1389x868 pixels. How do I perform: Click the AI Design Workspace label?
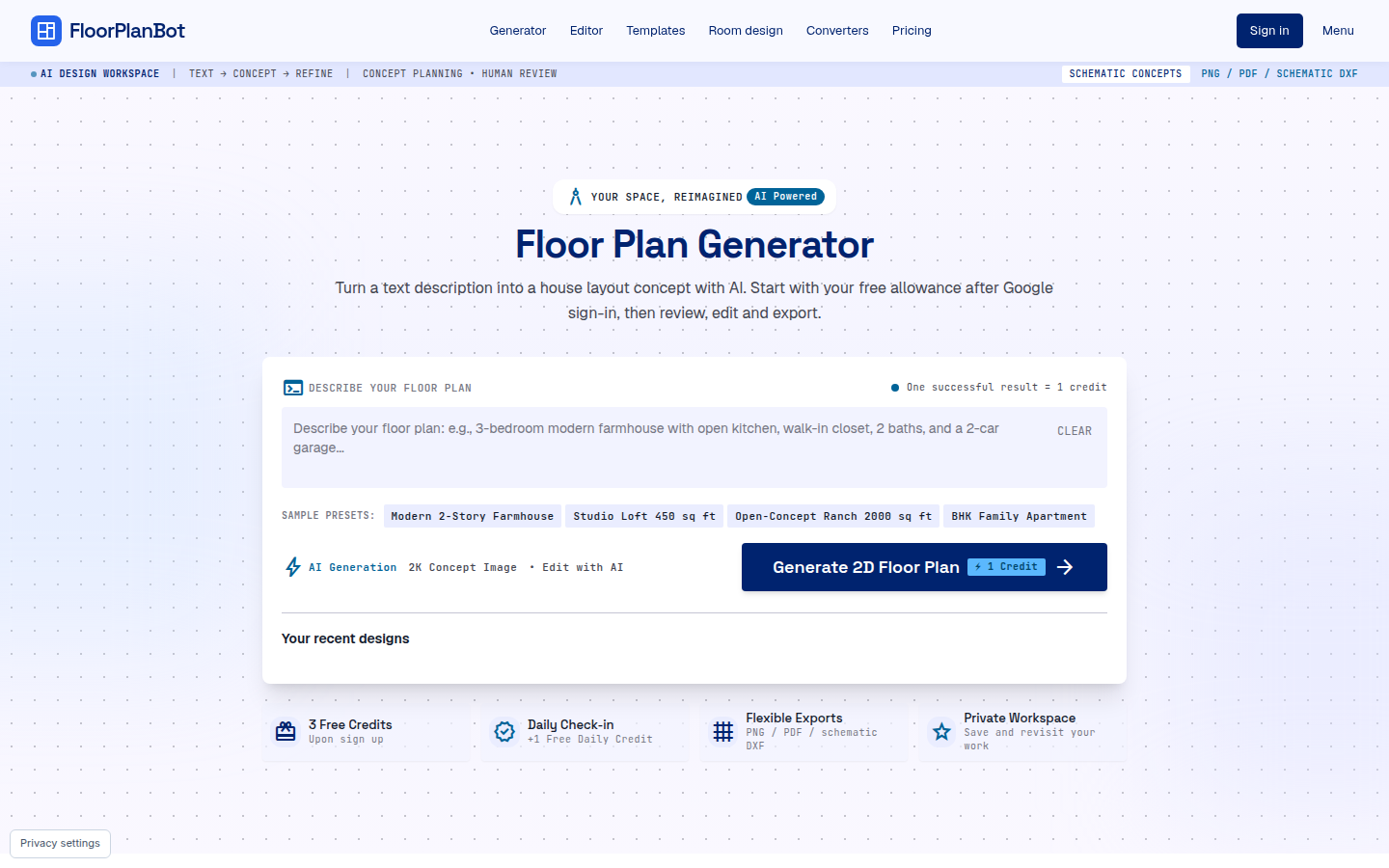pyautogui.click(x=99, y=74)
